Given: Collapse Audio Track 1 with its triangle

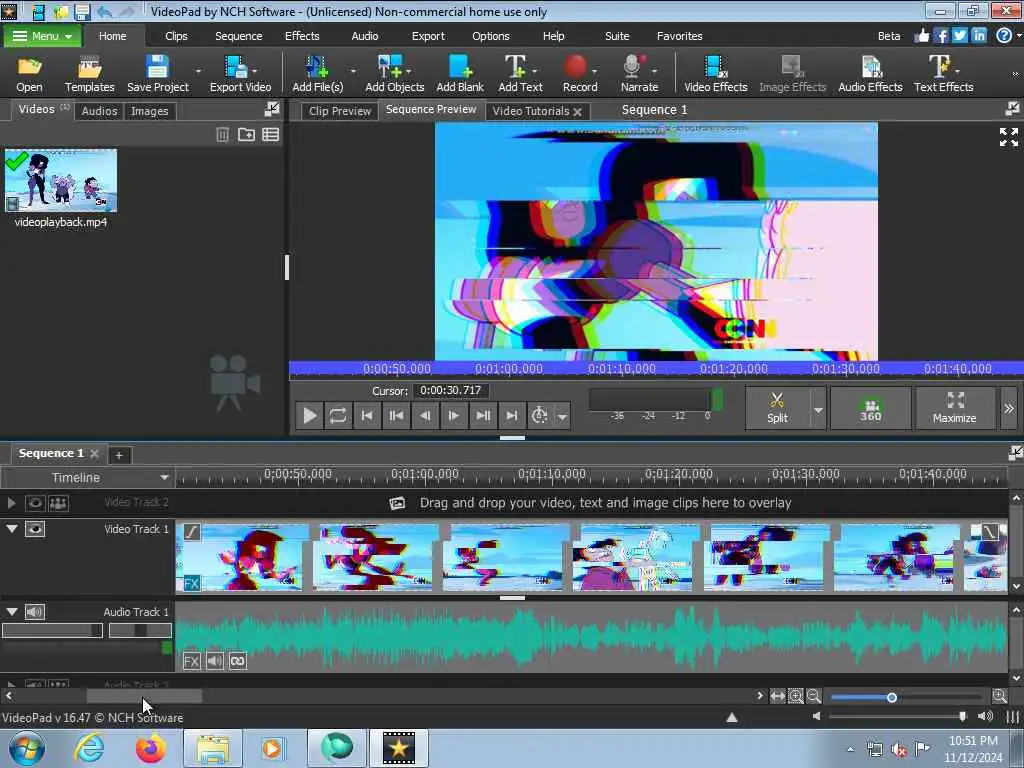Looking at the screenshot, I should 12,611.
